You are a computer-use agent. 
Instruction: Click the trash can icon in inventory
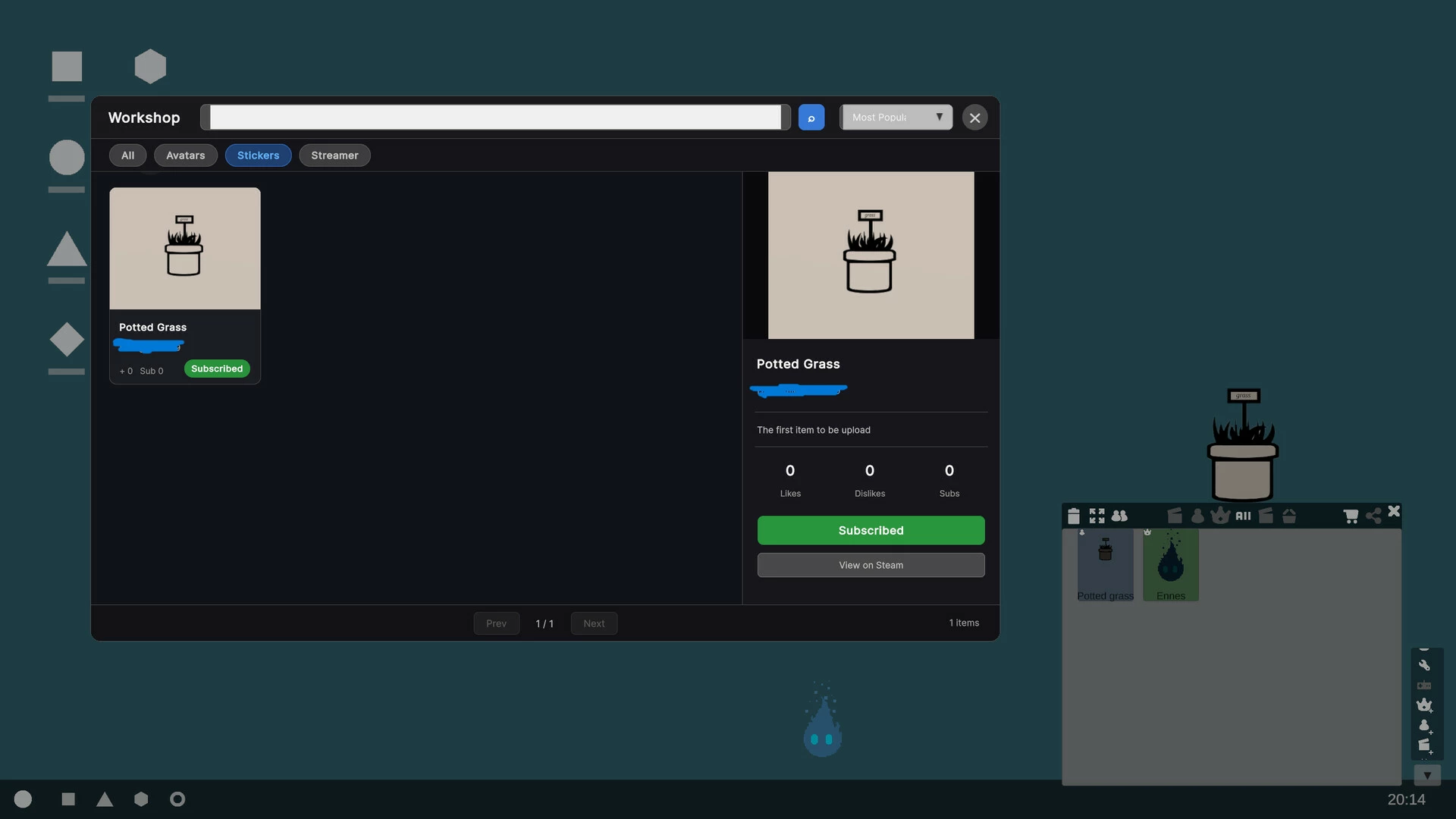pos(1073,516)
